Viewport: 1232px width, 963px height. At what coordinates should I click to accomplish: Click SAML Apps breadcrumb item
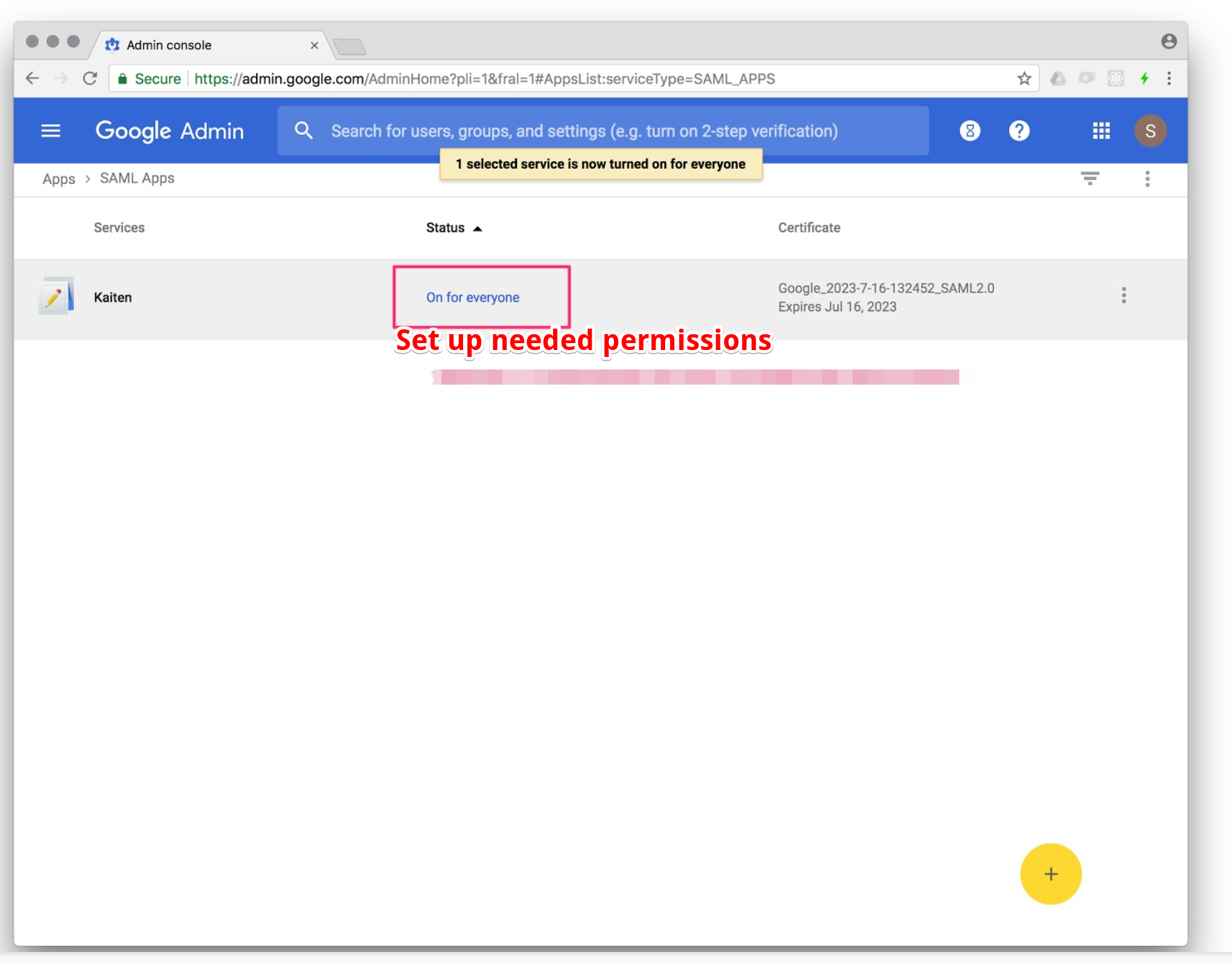click(x=137, y=178)
